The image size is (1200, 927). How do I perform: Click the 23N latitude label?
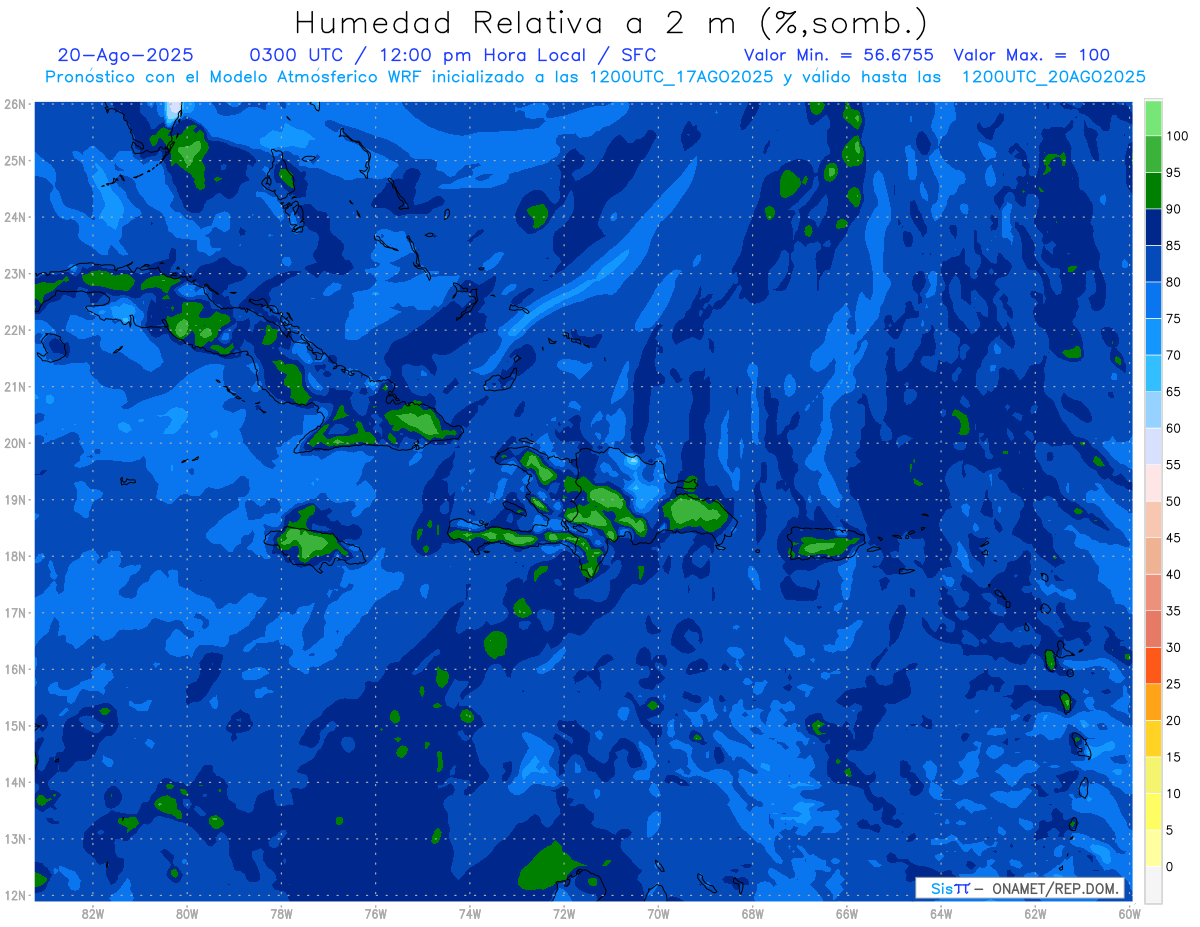click(x=15, y=273)
